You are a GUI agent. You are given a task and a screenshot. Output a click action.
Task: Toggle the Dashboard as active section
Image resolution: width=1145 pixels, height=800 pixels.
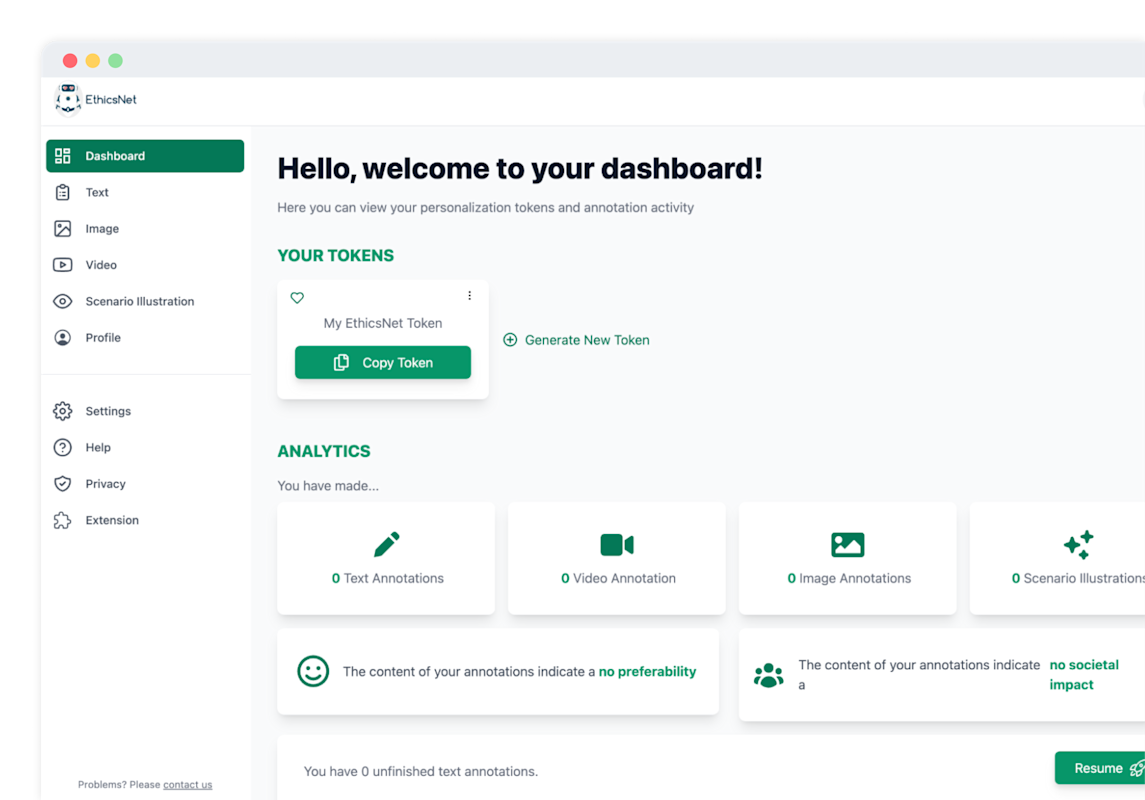115,156
